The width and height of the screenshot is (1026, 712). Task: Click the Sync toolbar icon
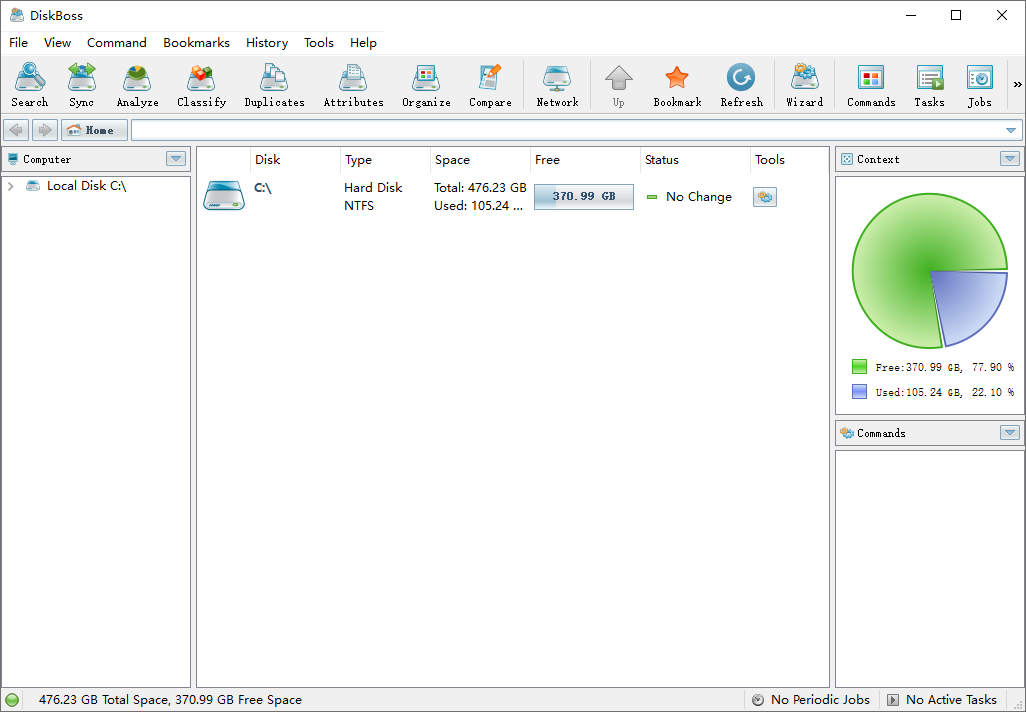coord(81,85)
